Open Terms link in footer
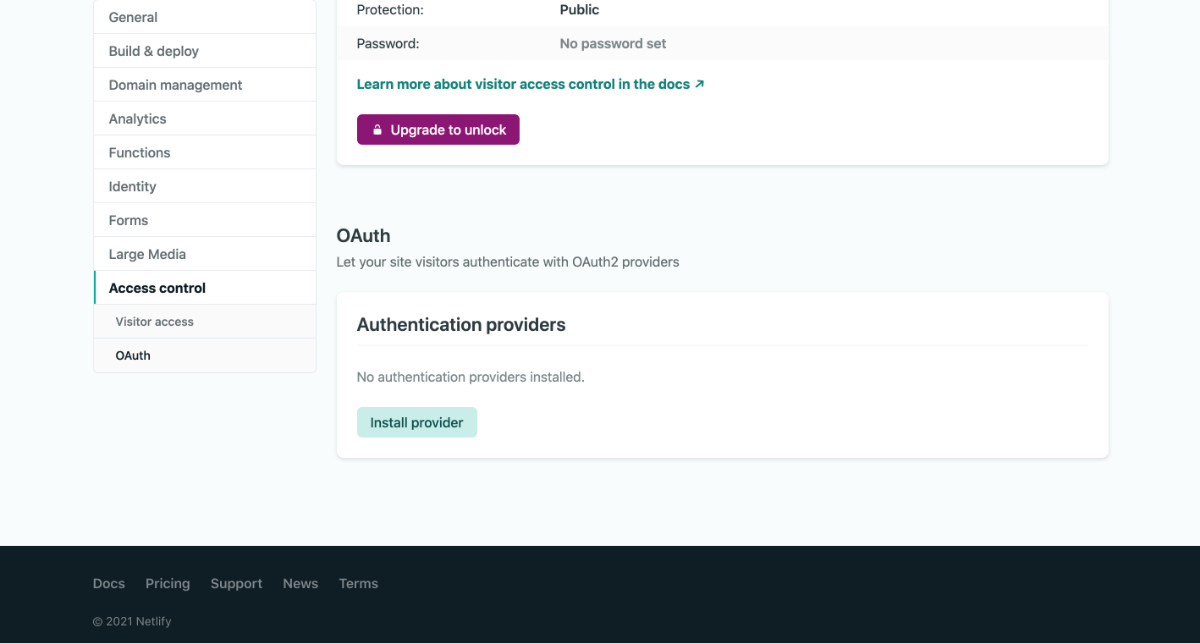 tap(358, 584)
